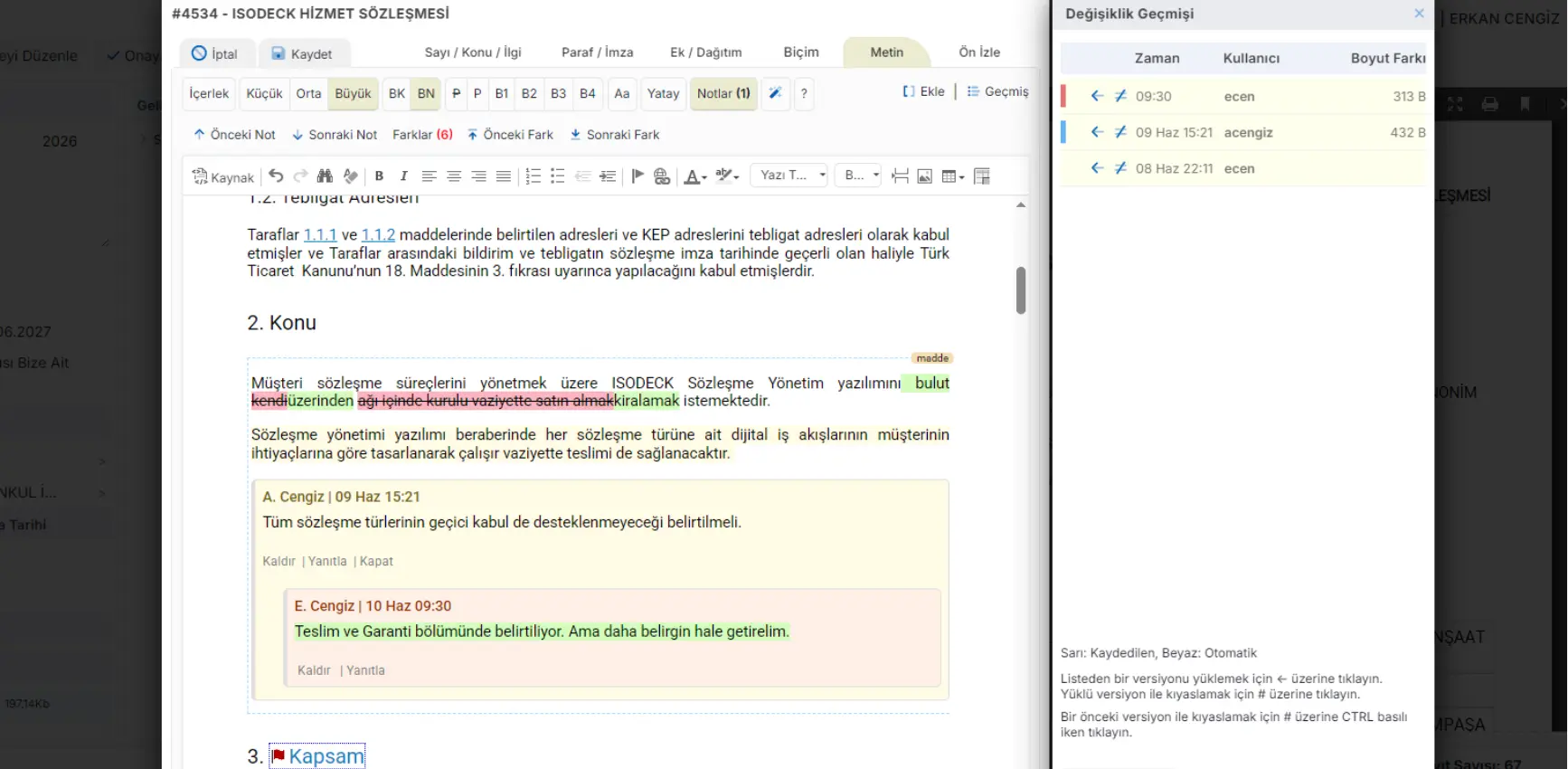Open the Yazı T... font dropdown
Viewport: 1568px width, 769px height.
tap(789, 176)
